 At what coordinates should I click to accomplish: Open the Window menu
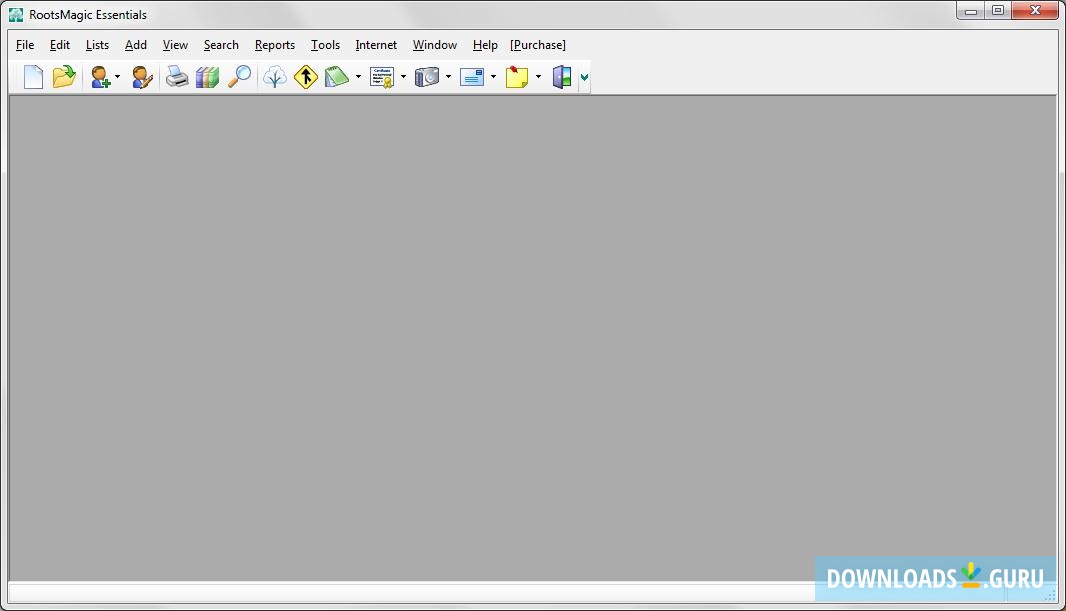434,45
